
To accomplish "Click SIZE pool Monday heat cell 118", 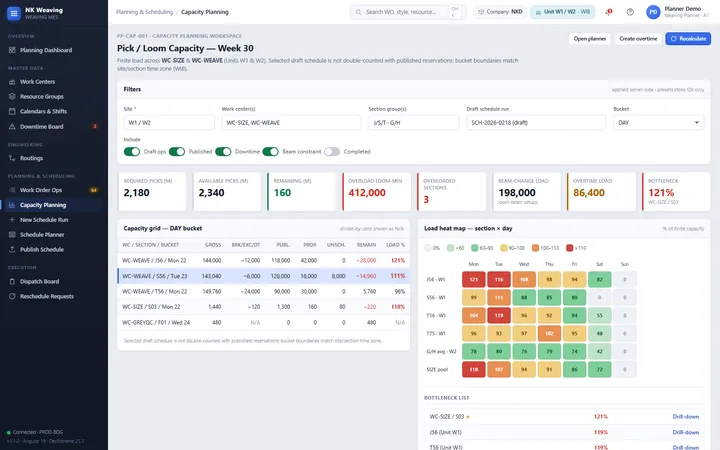I will [x=473, y=370].
